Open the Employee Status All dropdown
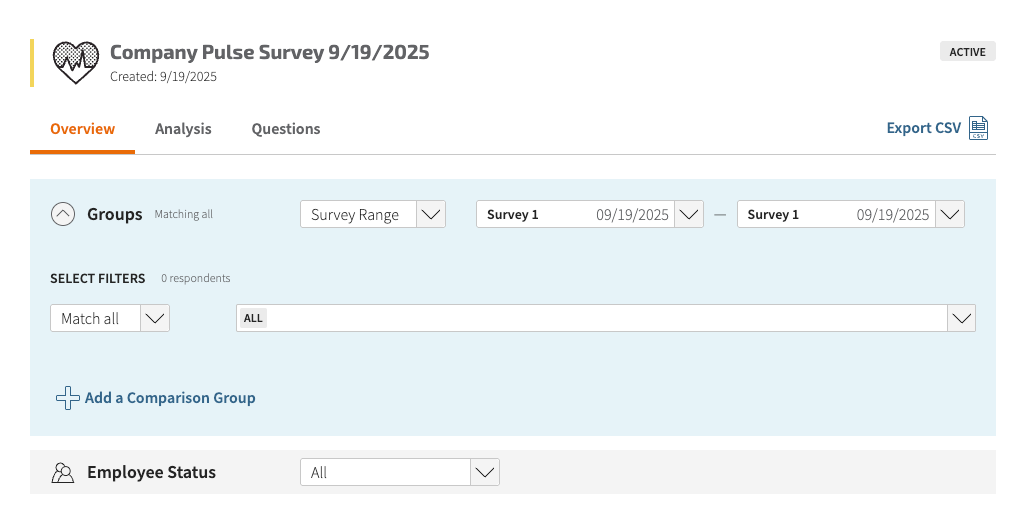 (x=400, y=472)
